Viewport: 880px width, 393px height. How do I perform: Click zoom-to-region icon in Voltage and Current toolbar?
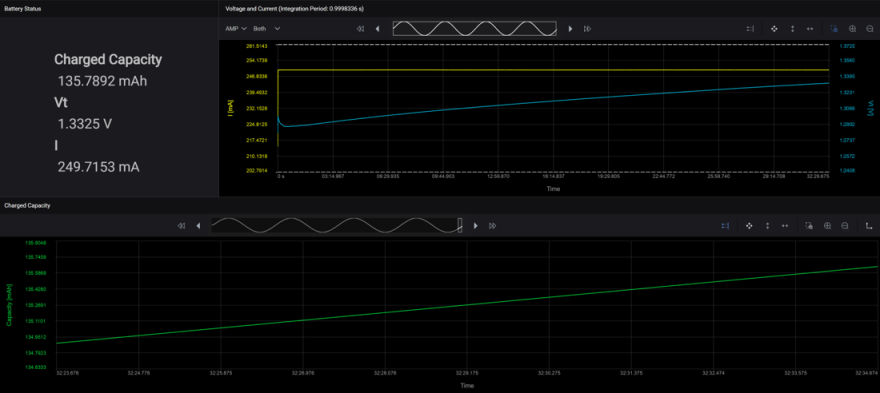[x=834, y=29]
